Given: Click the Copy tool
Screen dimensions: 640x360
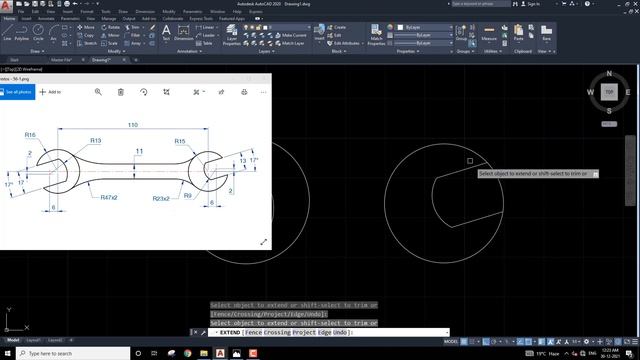Looking at the screenshot, I should coord(86,36).
